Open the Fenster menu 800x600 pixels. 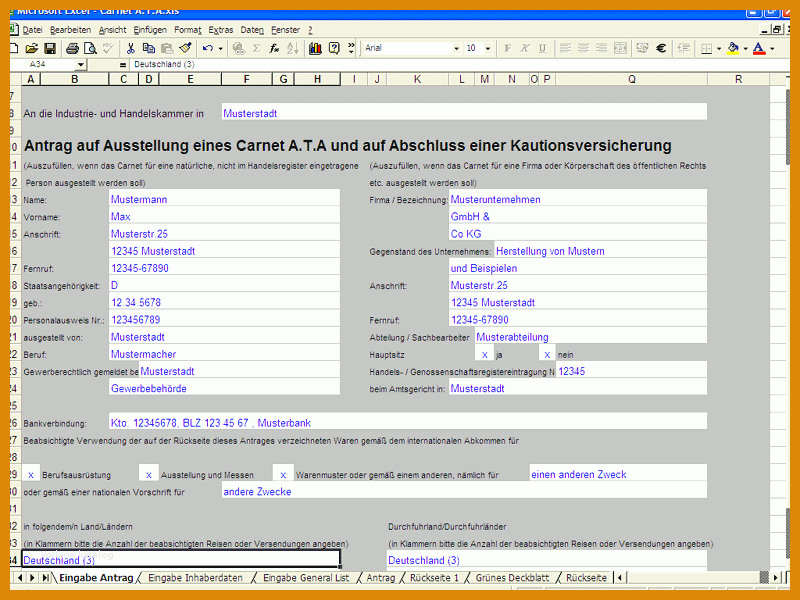point(285,30)
